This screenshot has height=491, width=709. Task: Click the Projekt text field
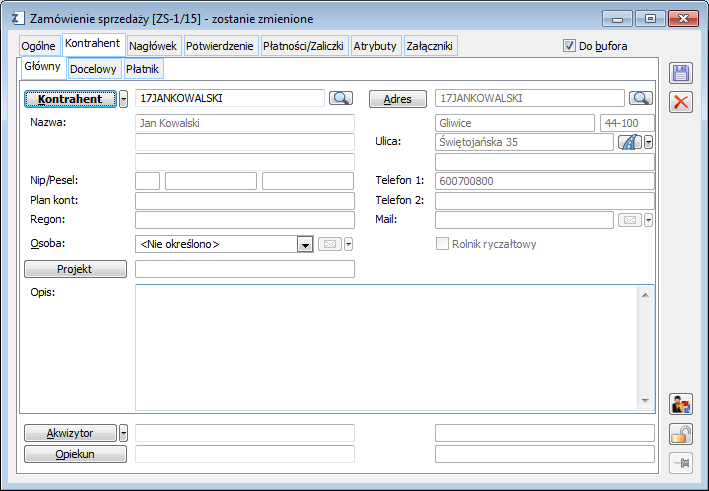(x=245, y=269)
